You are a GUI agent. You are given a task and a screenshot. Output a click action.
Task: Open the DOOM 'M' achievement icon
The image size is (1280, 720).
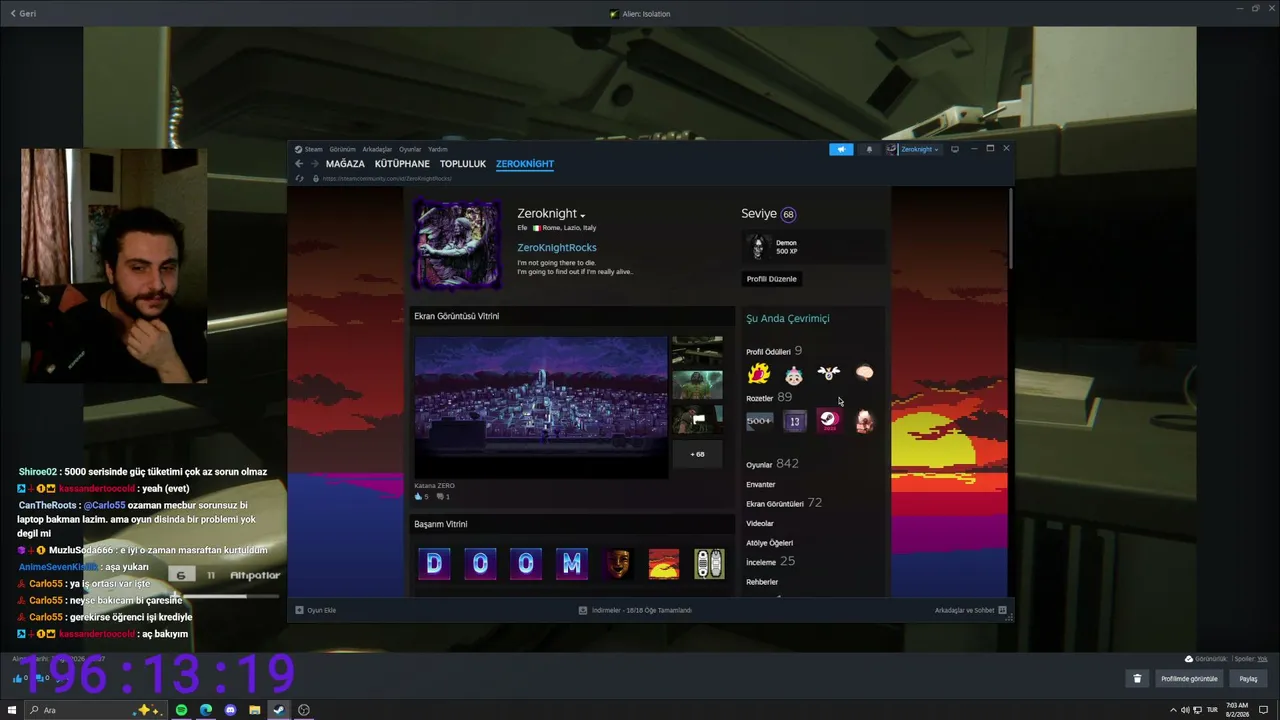click(572, 564)
